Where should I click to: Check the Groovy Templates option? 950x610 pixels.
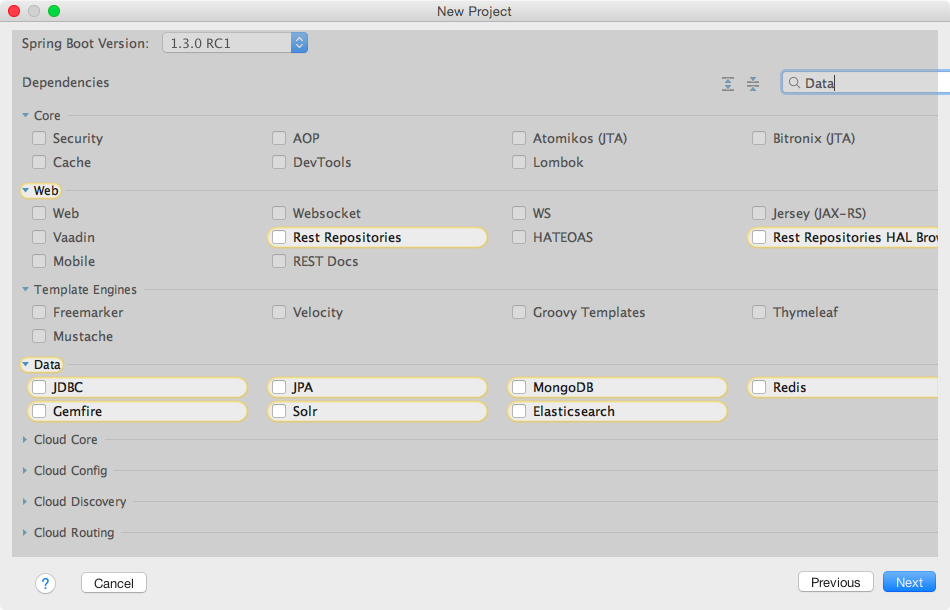(519, 312)
